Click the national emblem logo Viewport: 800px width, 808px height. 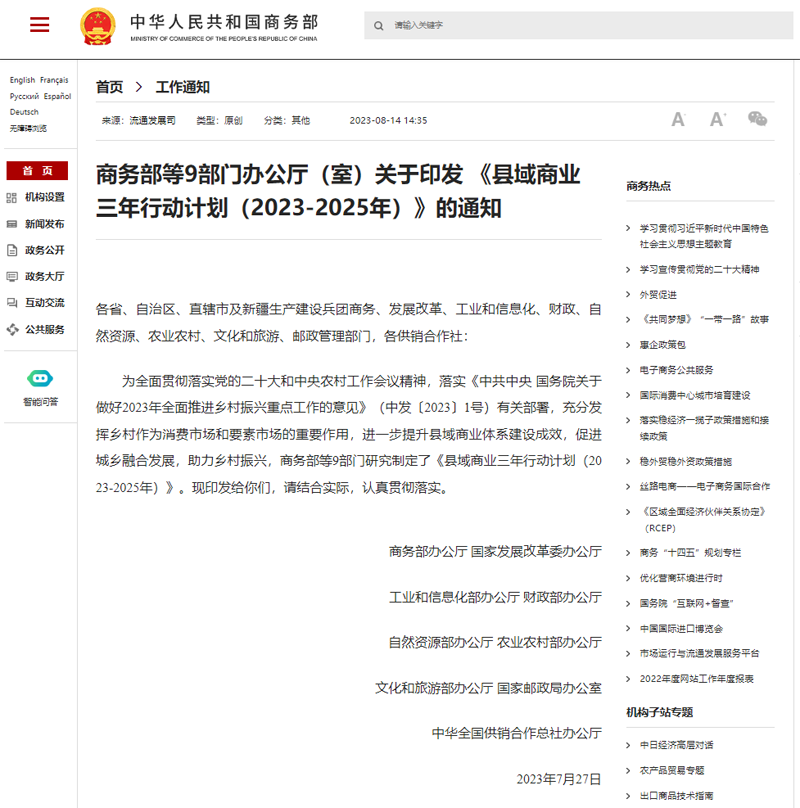coord(97,26)
